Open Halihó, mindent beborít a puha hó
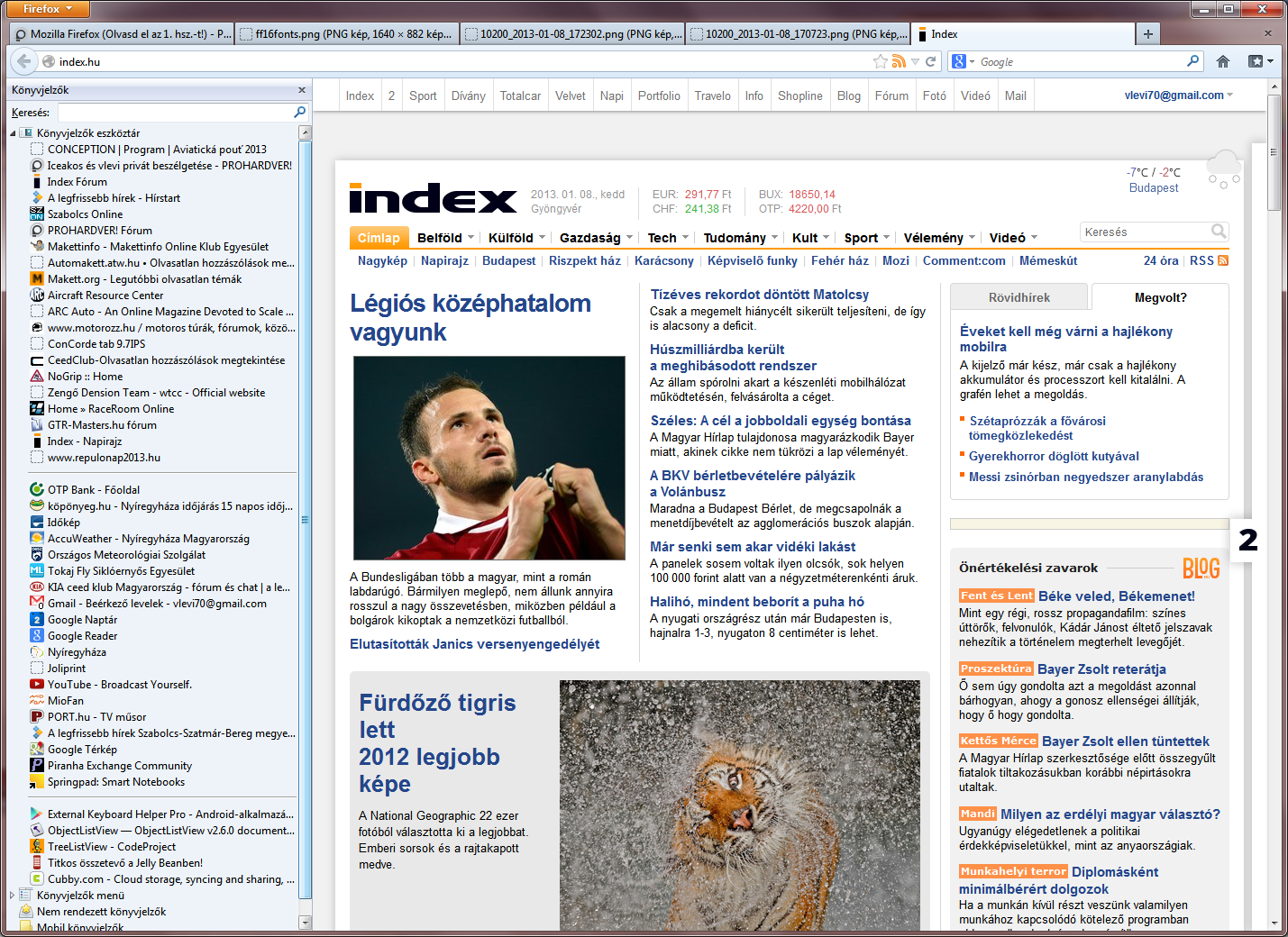Image resolution: width=1288 pixels, height=937 pixels. [x=757, y=602]
